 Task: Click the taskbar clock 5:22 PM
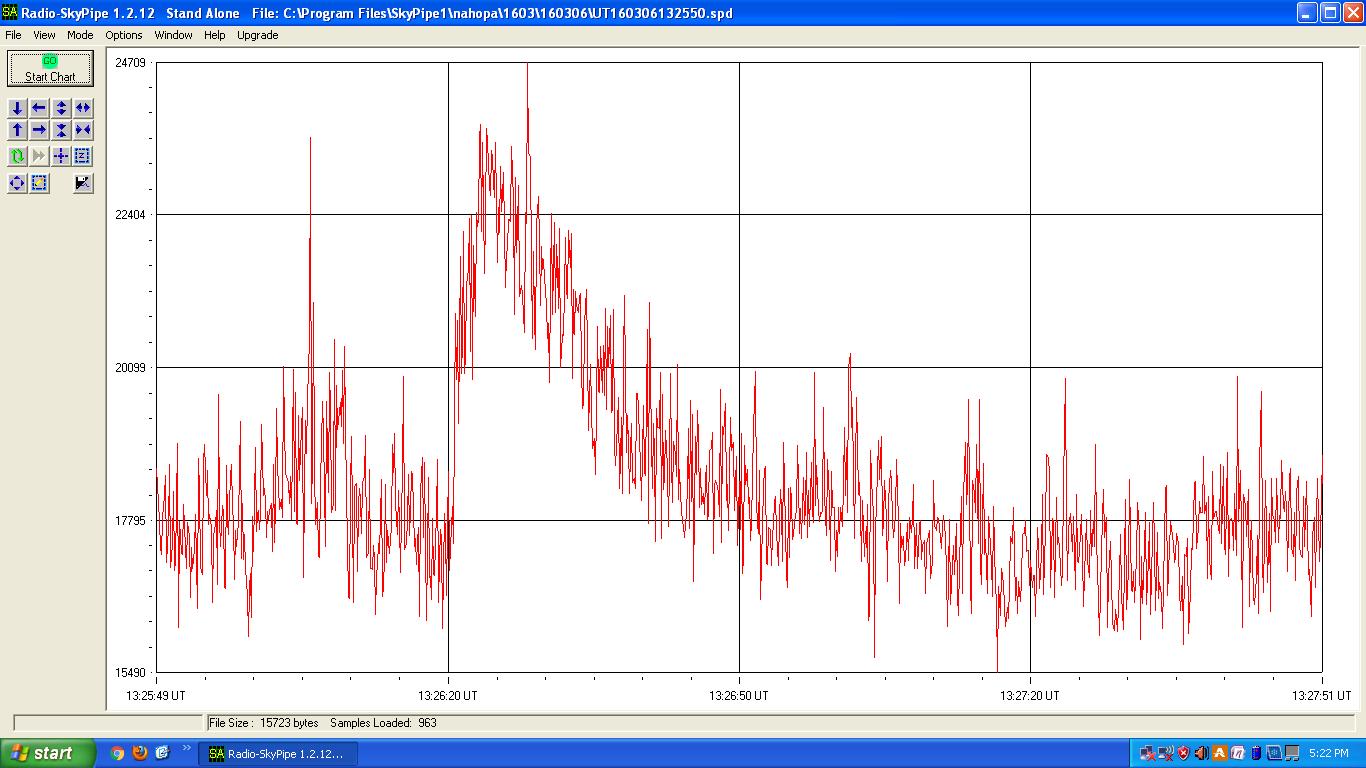1328,753
